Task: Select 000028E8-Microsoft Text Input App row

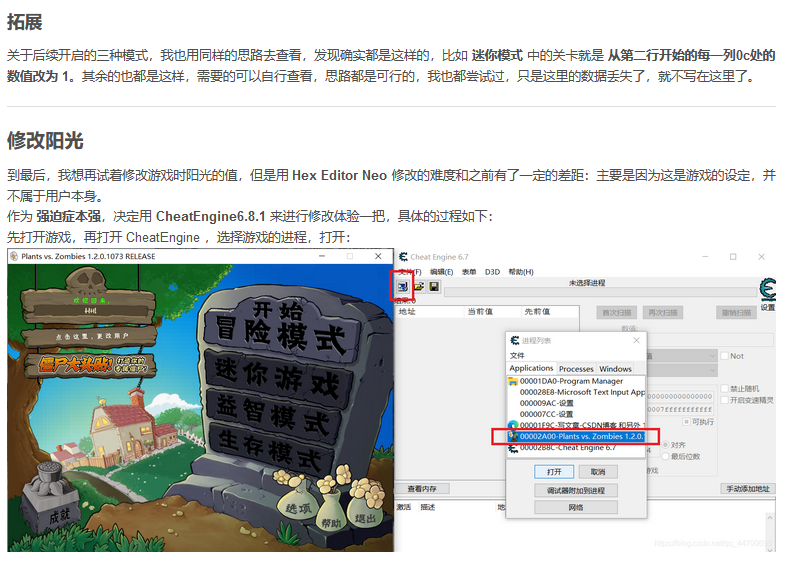Action: (x=576, y=392)
